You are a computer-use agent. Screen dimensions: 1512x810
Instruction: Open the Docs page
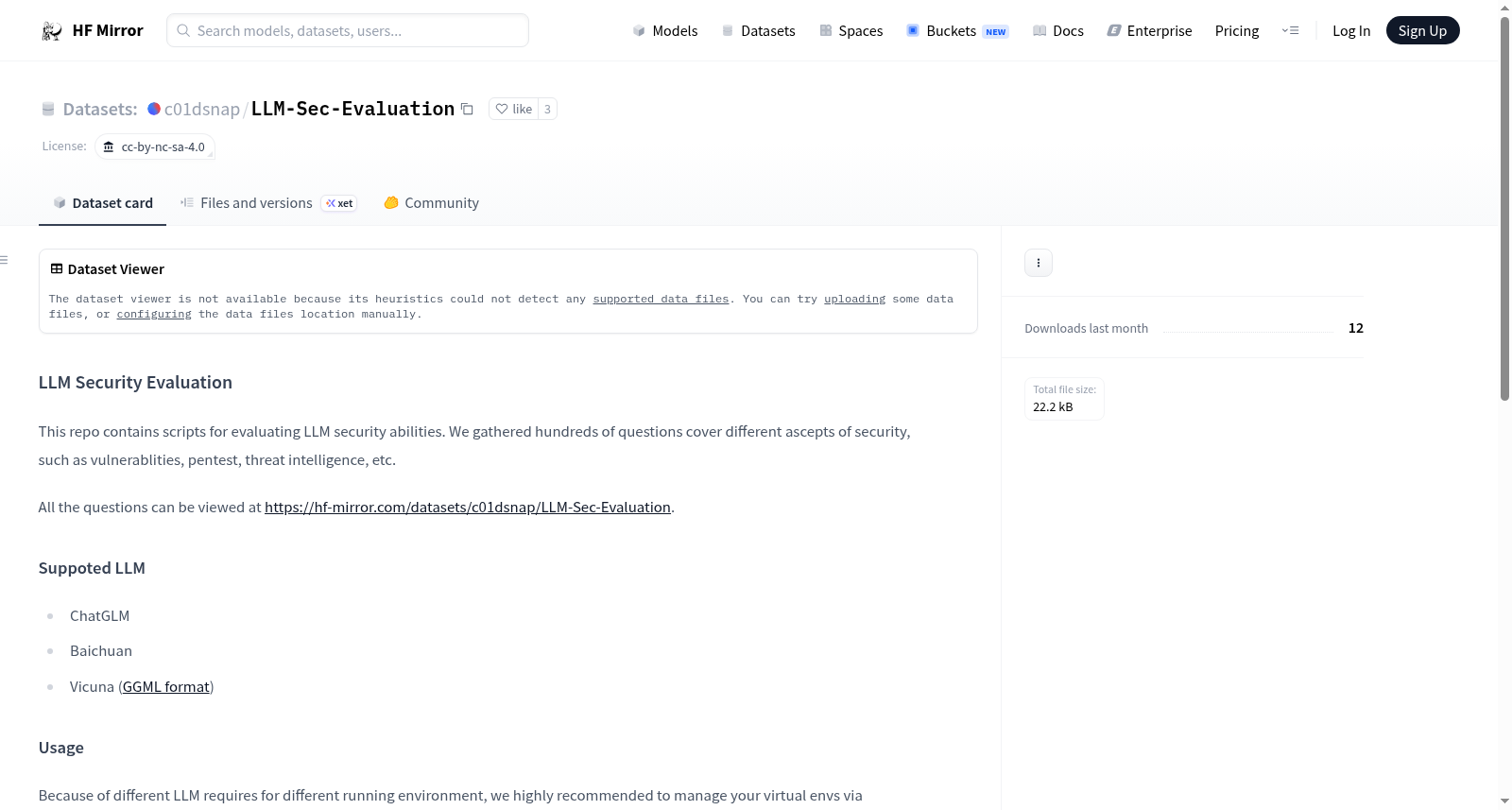(1058, 30)
